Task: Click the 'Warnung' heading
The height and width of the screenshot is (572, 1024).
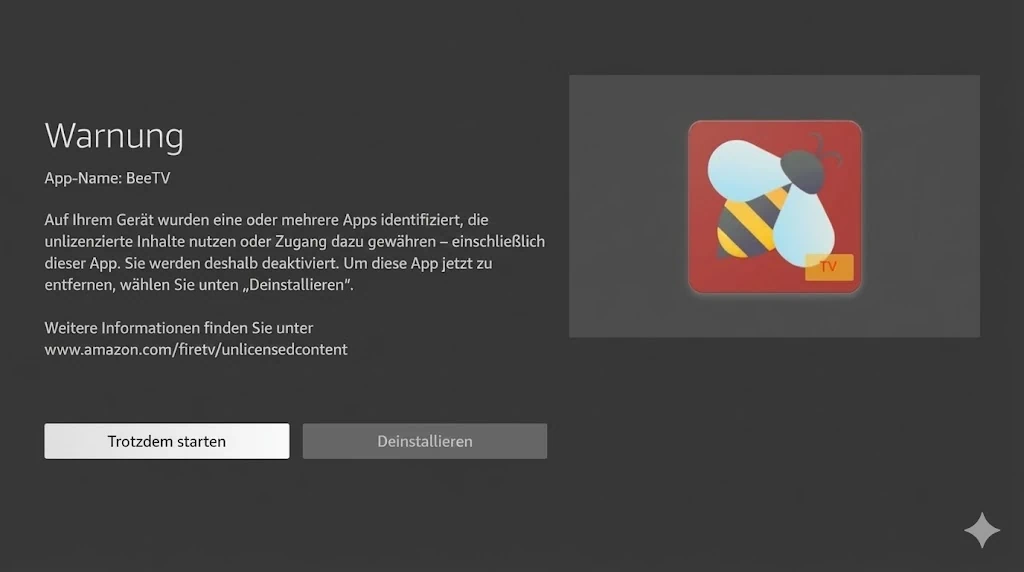Action: point(114,136)
